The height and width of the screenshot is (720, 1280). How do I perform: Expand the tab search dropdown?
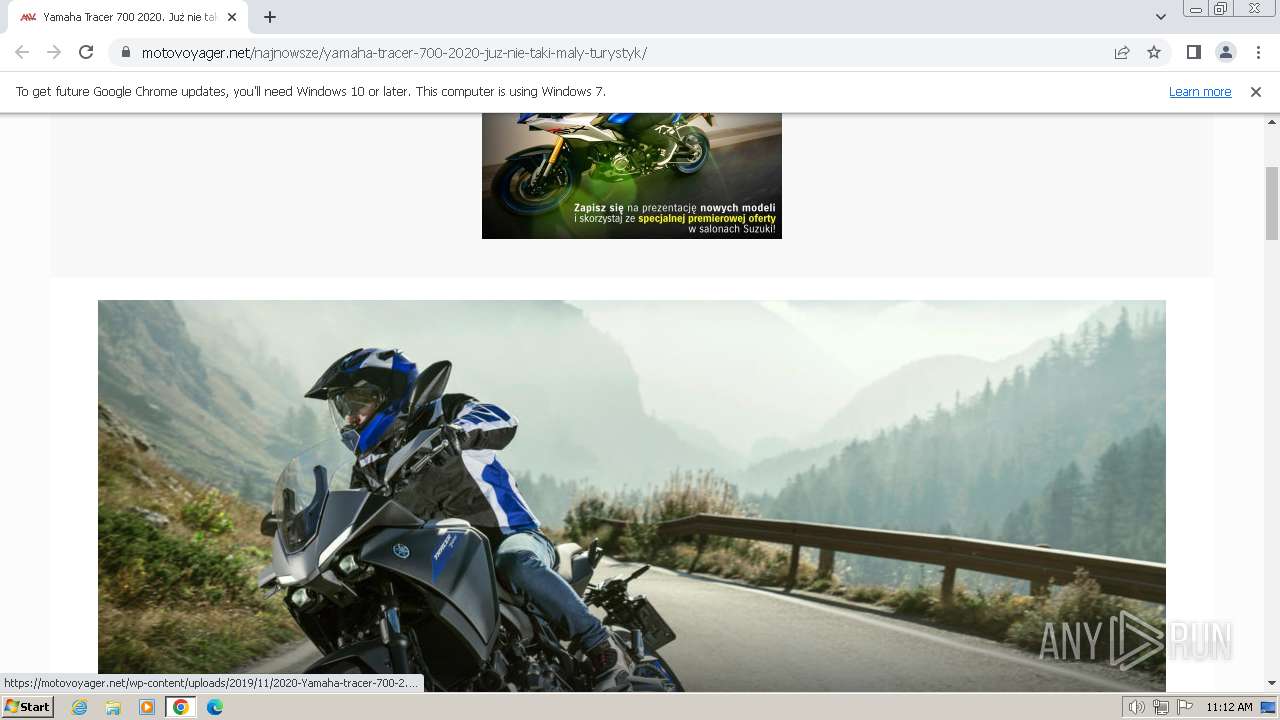tap(1160, 17)
